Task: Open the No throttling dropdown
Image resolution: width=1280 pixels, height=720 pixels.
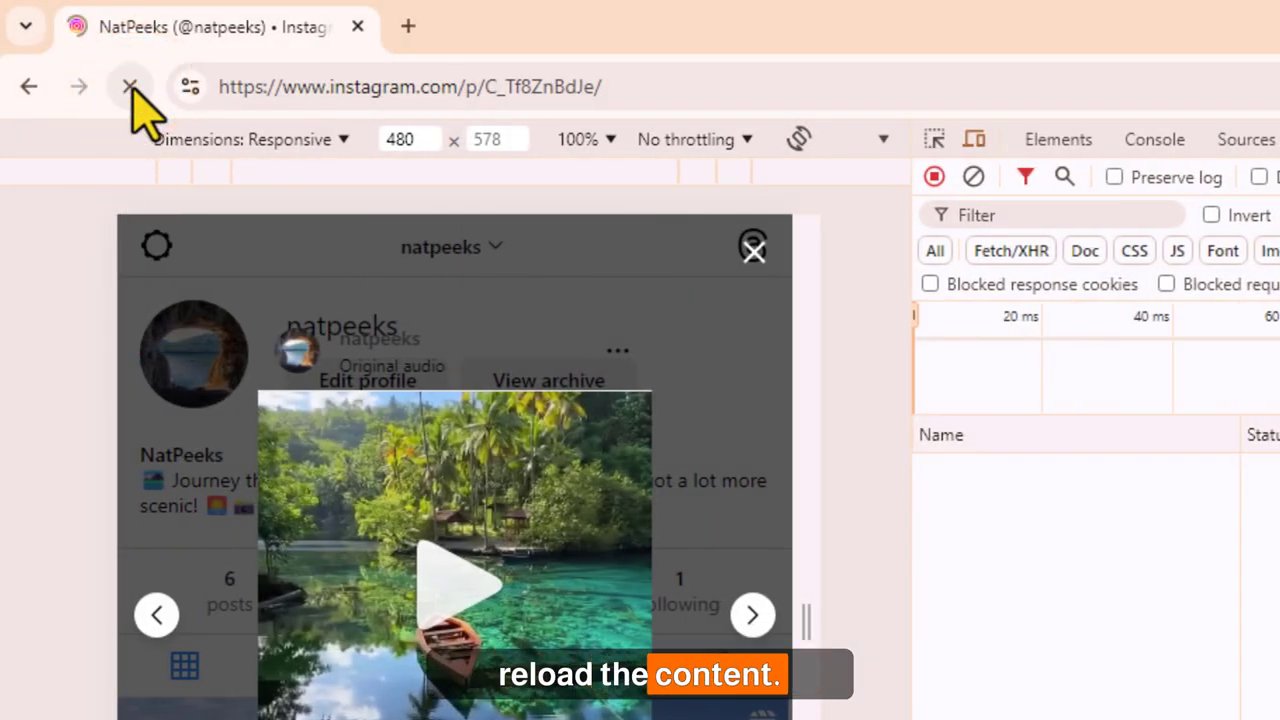Action: [x=693, y=139]
